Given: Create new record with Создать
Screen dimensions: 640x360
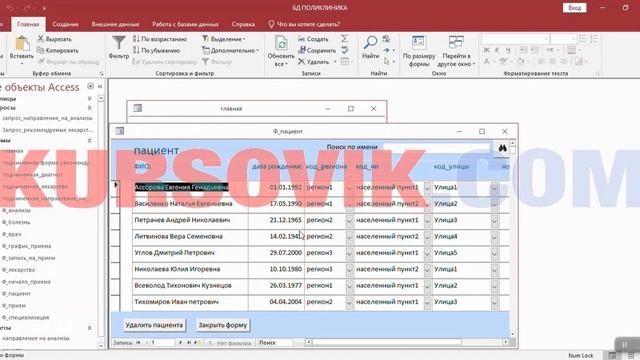Looking at the screenshot, I should pos(313,39).
